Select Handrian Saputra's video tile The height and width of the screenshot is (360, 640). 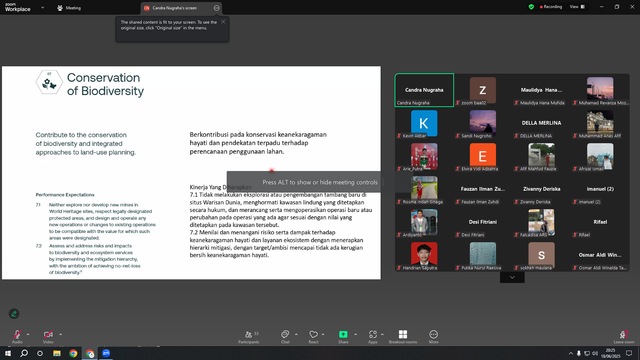(x=424, y=255)
